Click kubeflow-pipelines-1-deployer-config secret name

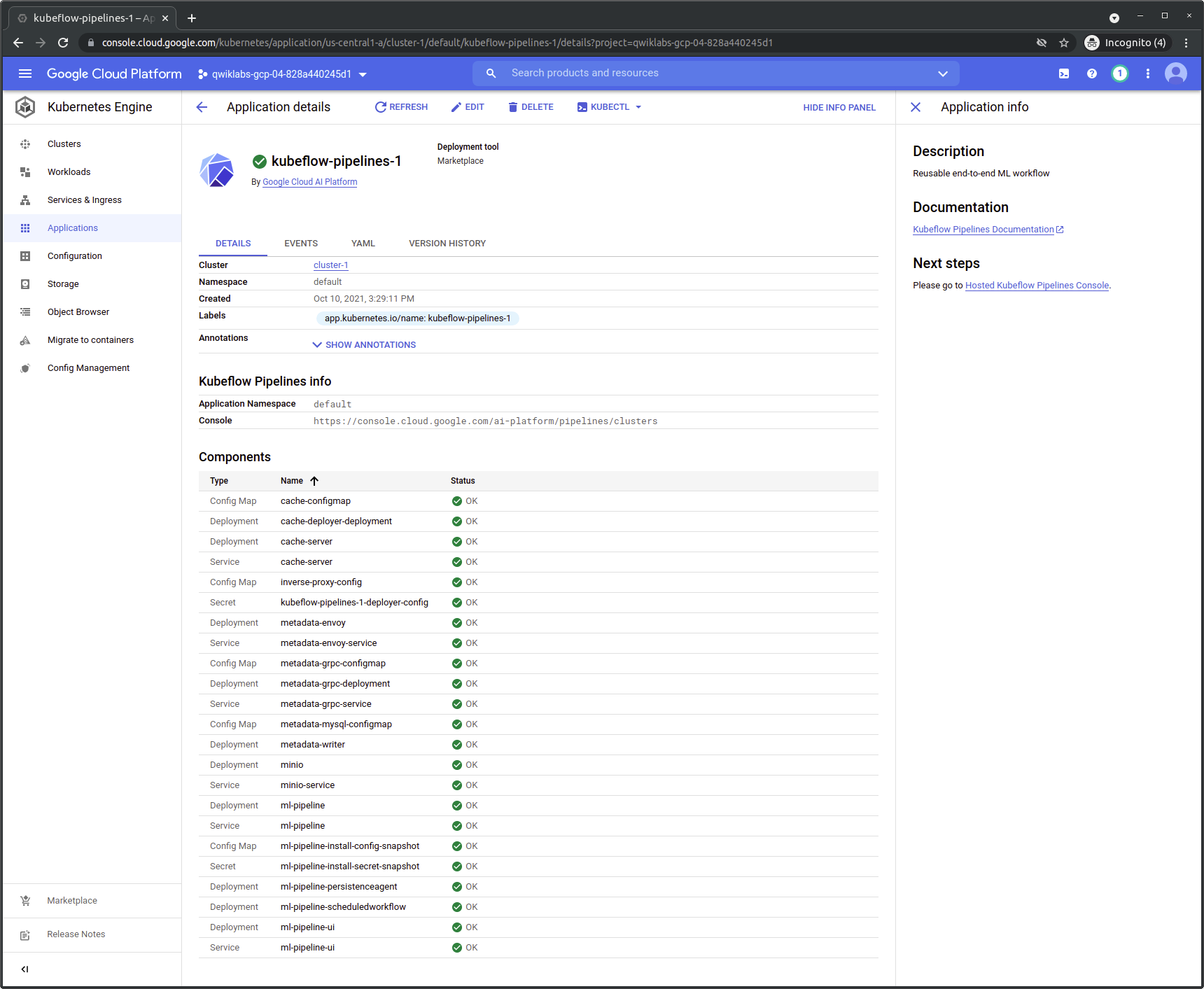tap(355, 603)
